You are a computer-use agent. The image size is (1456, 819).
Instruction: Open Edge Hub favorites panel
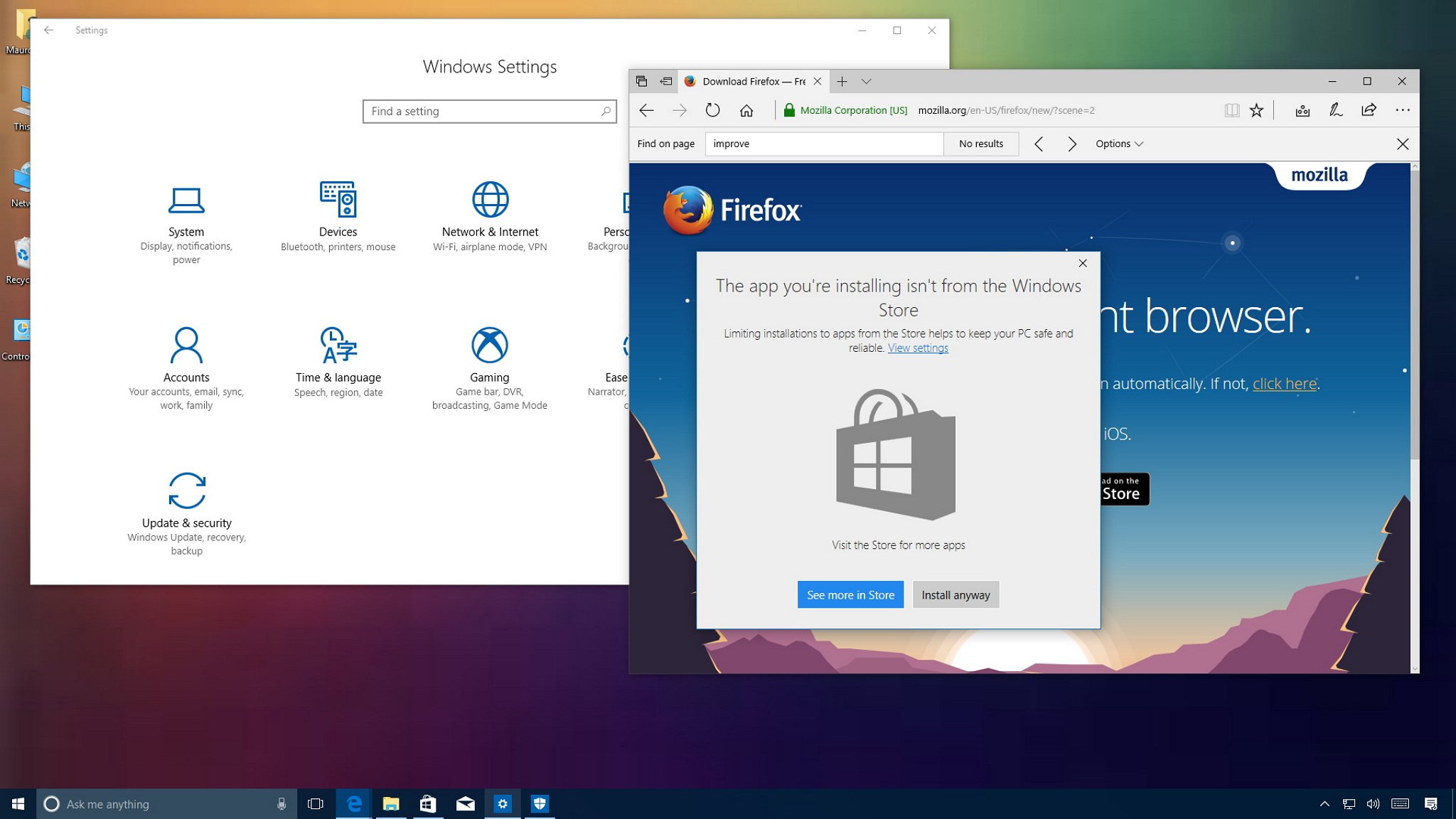tap(1302, 110)
